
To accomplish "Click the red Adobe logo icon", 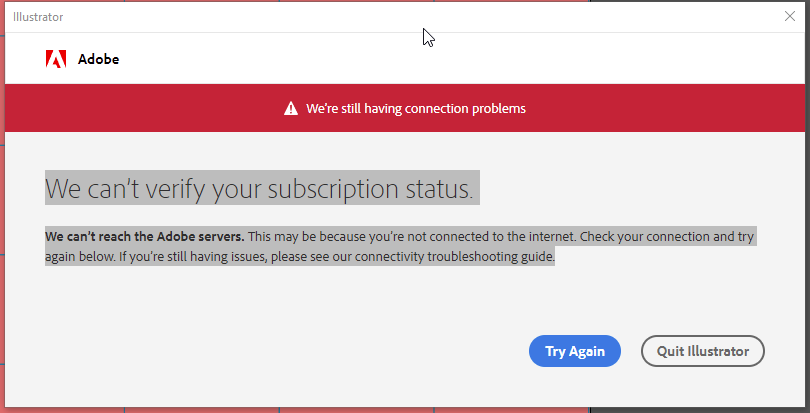I will tap(55, 59).
